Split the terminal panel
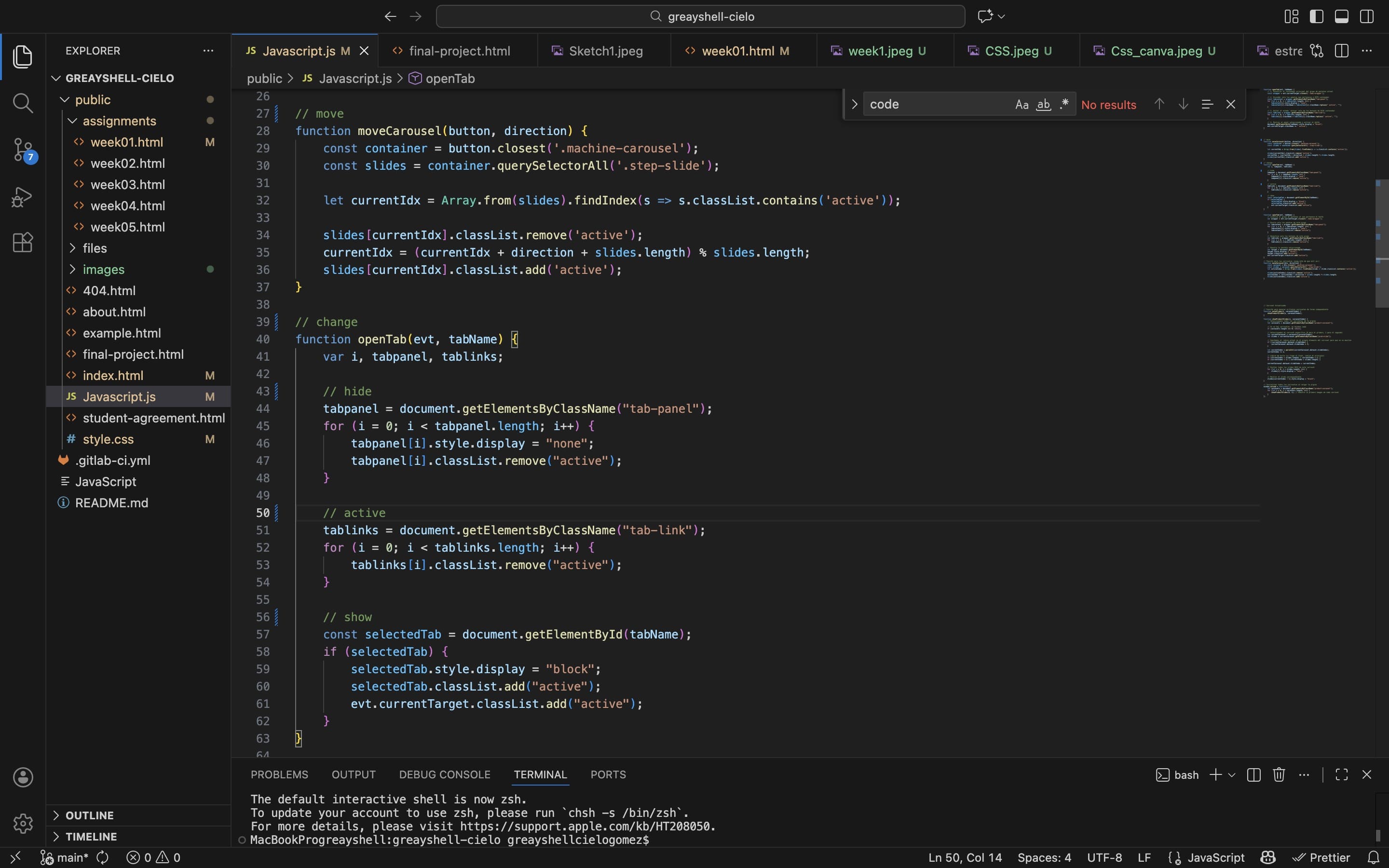Image resolution: width=1389 pixels, height=868 pixels. coord(1253,774)
